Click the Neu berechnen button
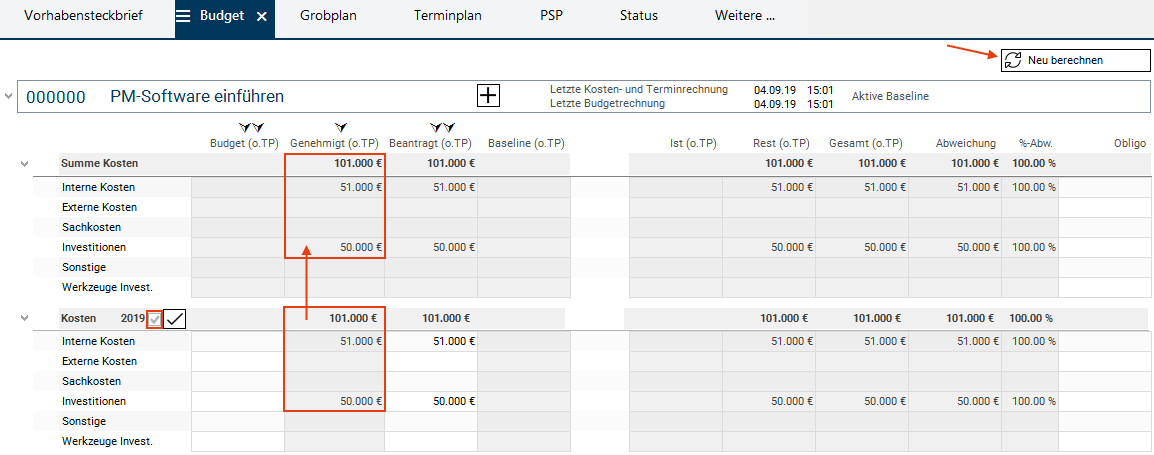1154x455 pixels. [1075, 60]
